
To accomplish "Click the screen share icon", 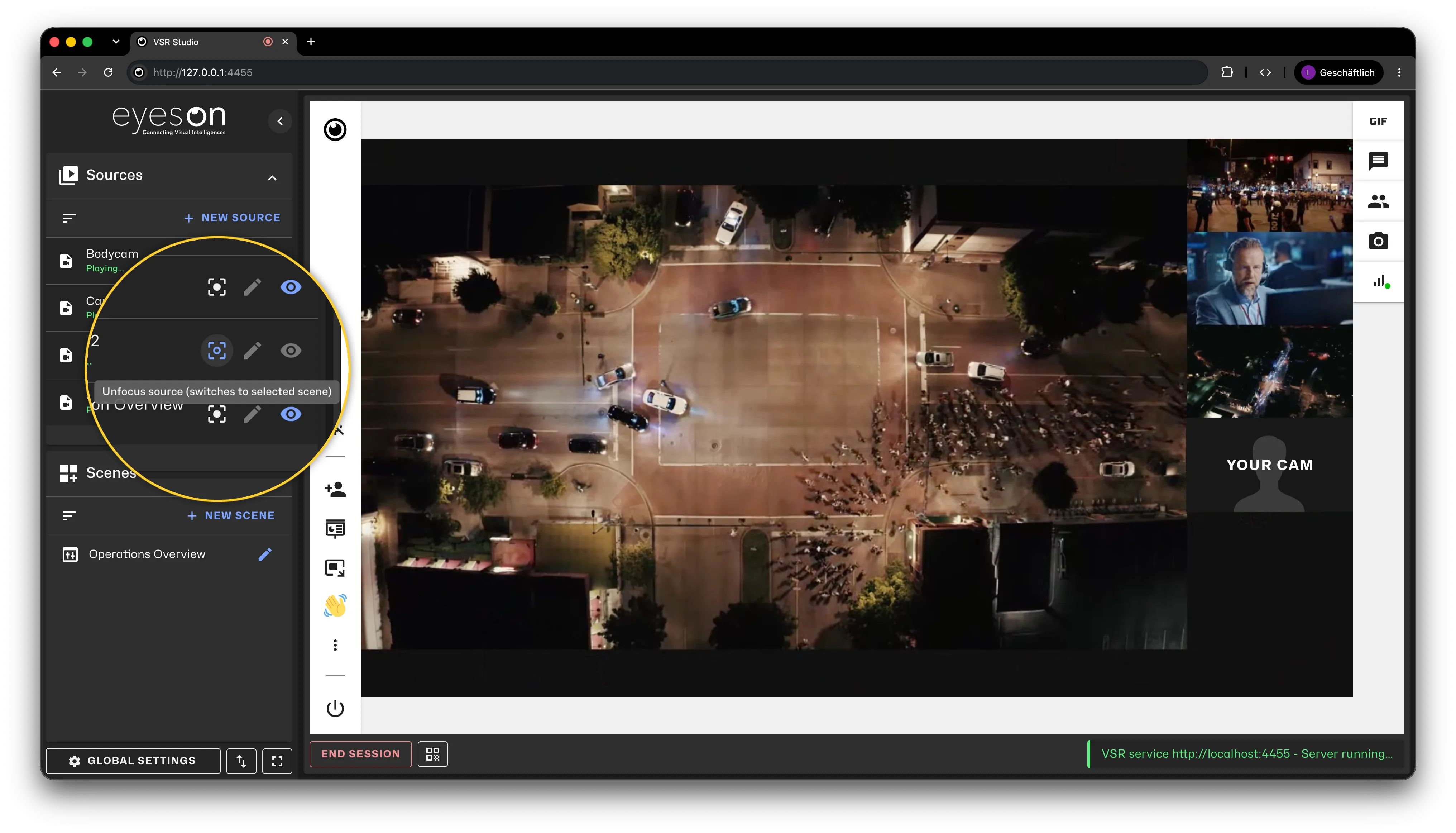I will [335, 568].
